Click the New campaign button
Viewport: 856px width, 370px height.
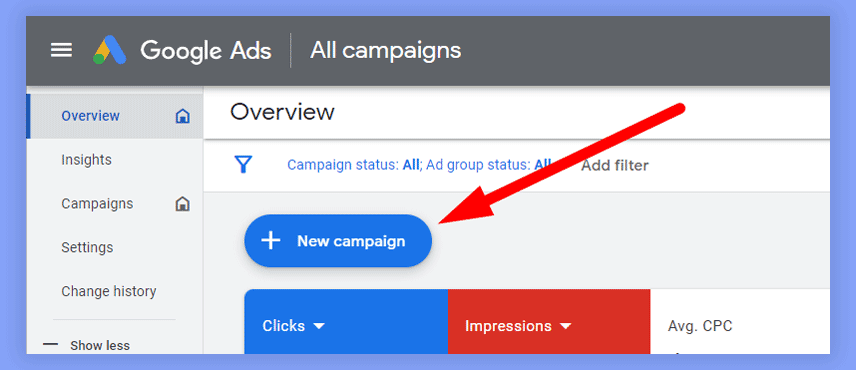[x=338, y=241]
